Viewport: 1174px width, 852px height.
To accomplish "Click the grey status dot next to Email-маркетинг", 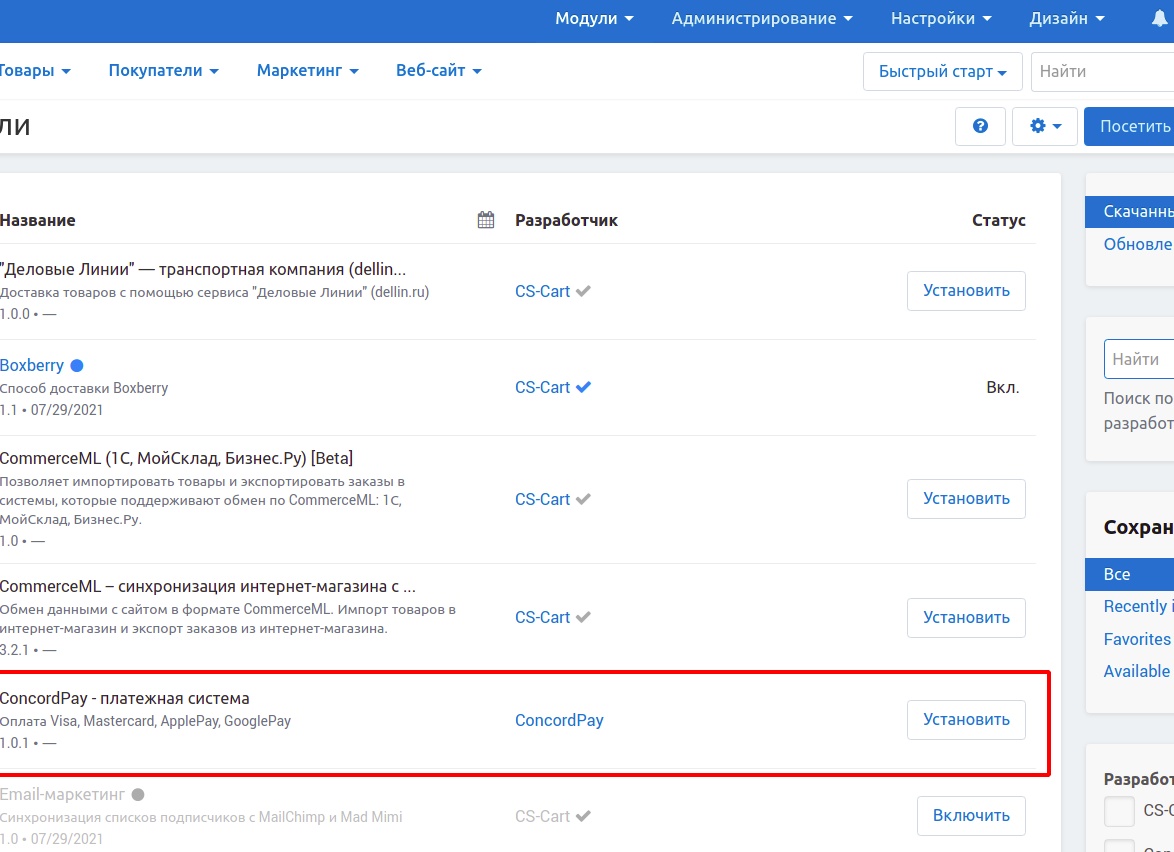I will pos(138,794).
